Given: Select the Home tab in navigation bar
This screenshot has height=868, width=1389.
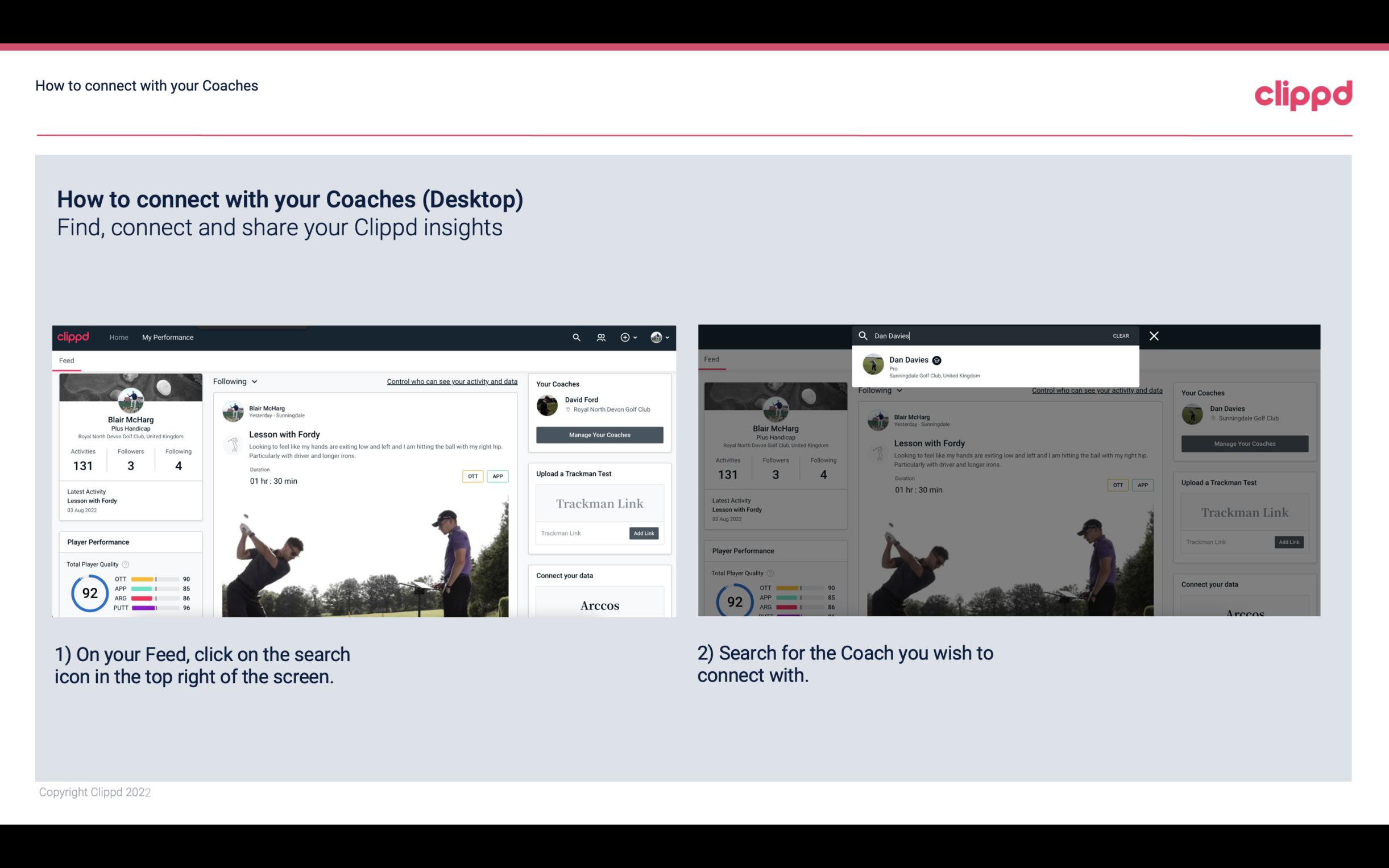Looking at the screenshot, I should pos(119,337).
